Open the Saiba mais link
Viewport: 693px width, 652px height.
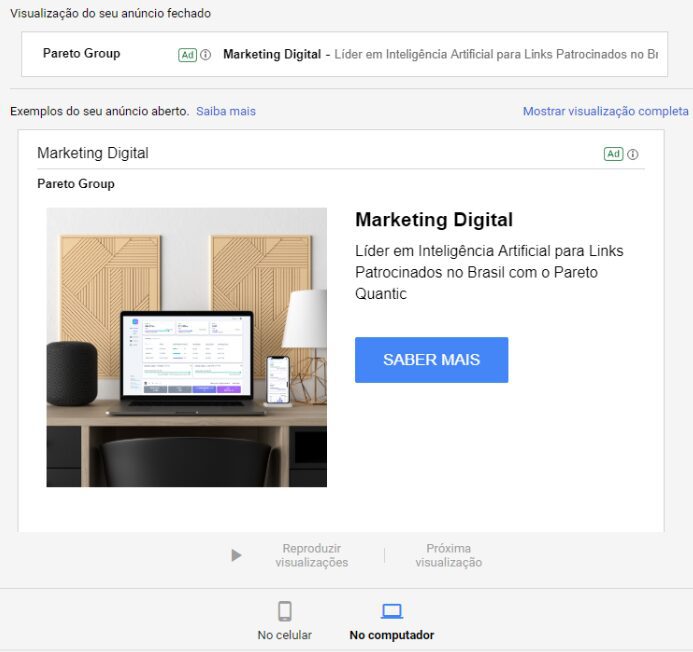[x=226, y=111]
